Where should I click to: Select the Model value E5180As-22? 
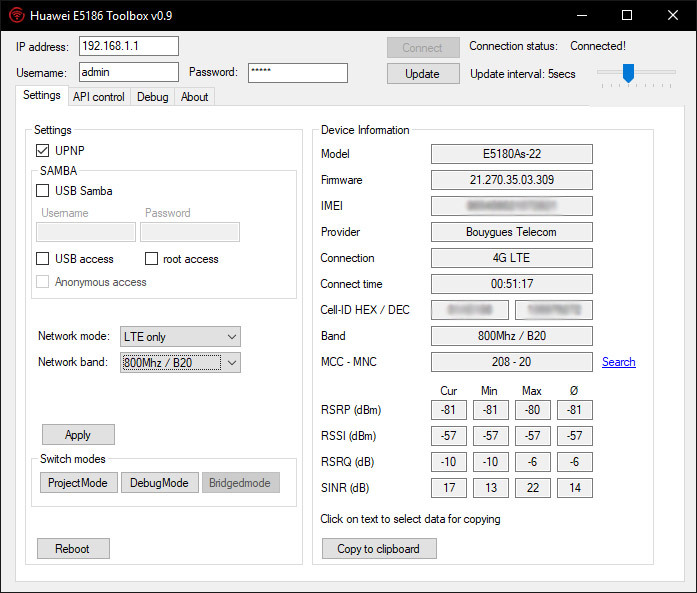tap(512, 154)
